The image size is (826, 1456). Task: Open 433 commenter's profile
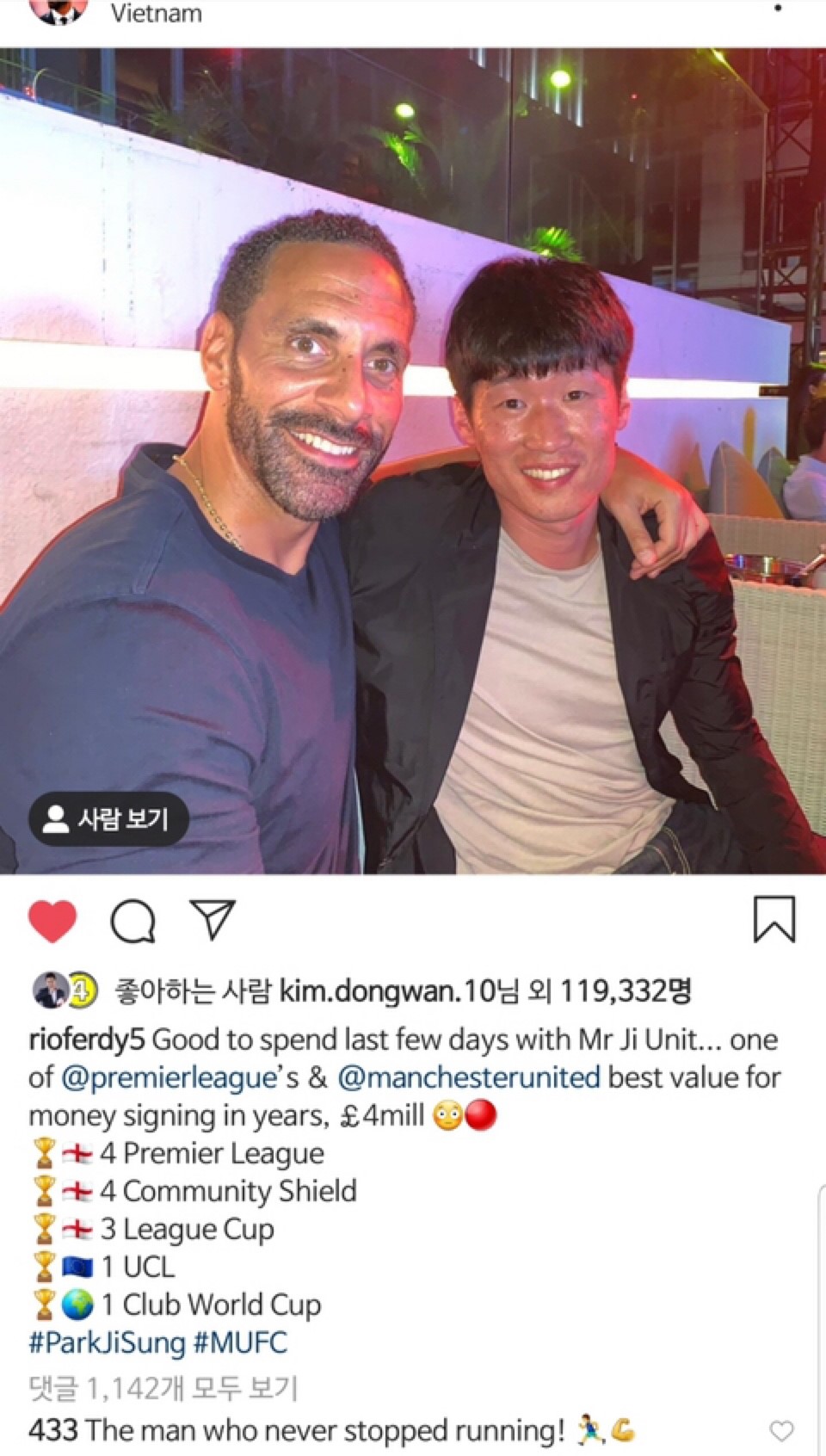click(x=53, y=1430)
